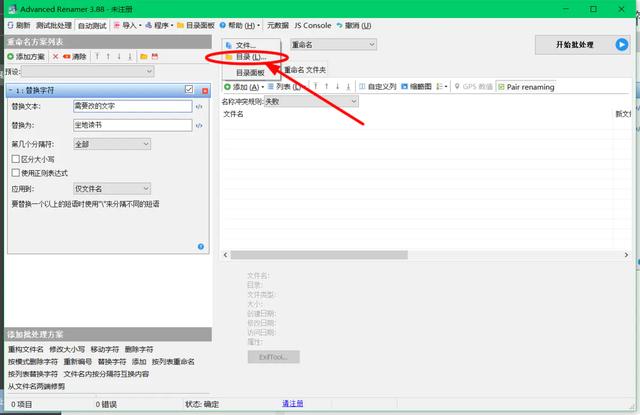The width and height of the screenshot is (640, 415).
Task: Select 目录 (L)... from the add menu
Action: point(251,57)
